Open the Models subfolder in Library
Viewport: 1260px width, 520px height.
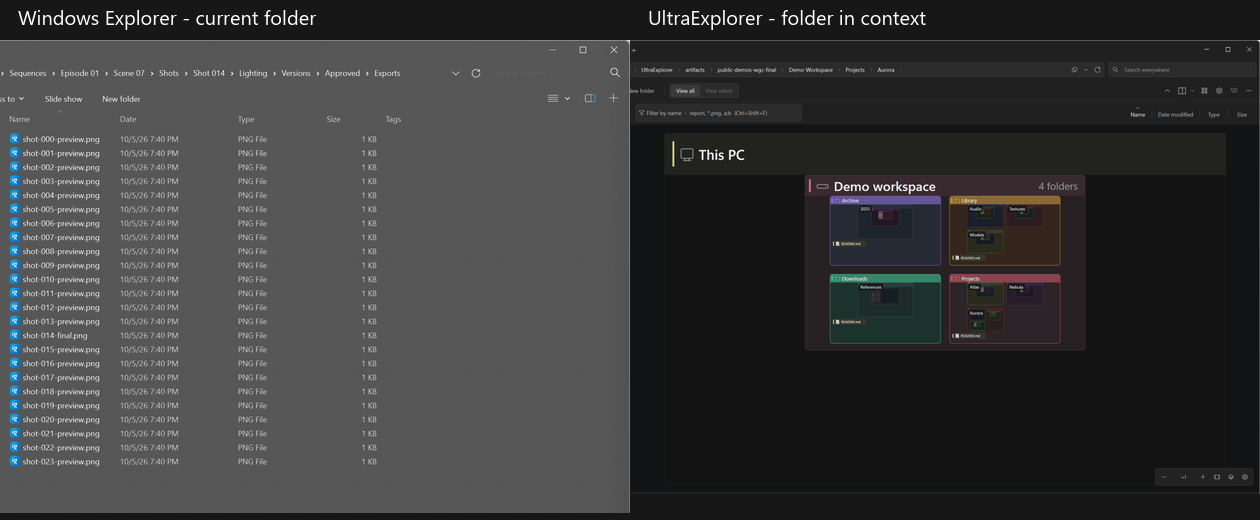point(985,241)
